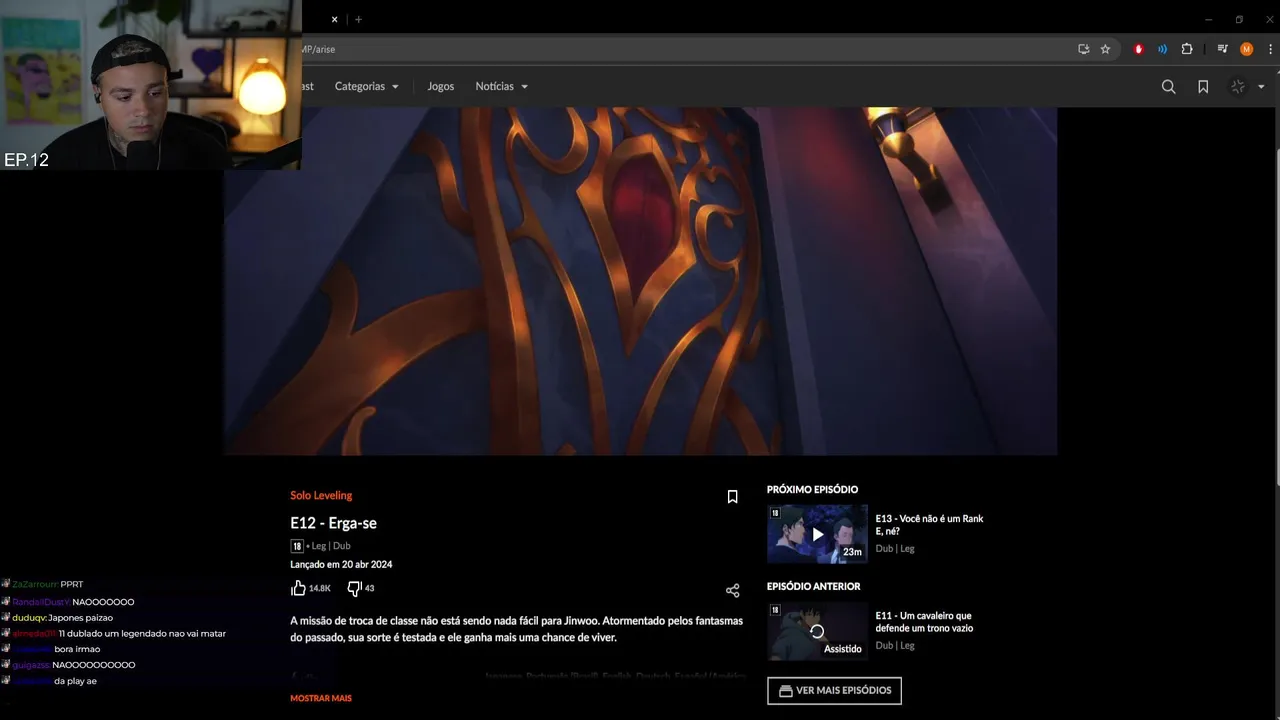Open the media control playlist icon
Viewport: 1280px width, 720px height.
[x=1222, y=49]
